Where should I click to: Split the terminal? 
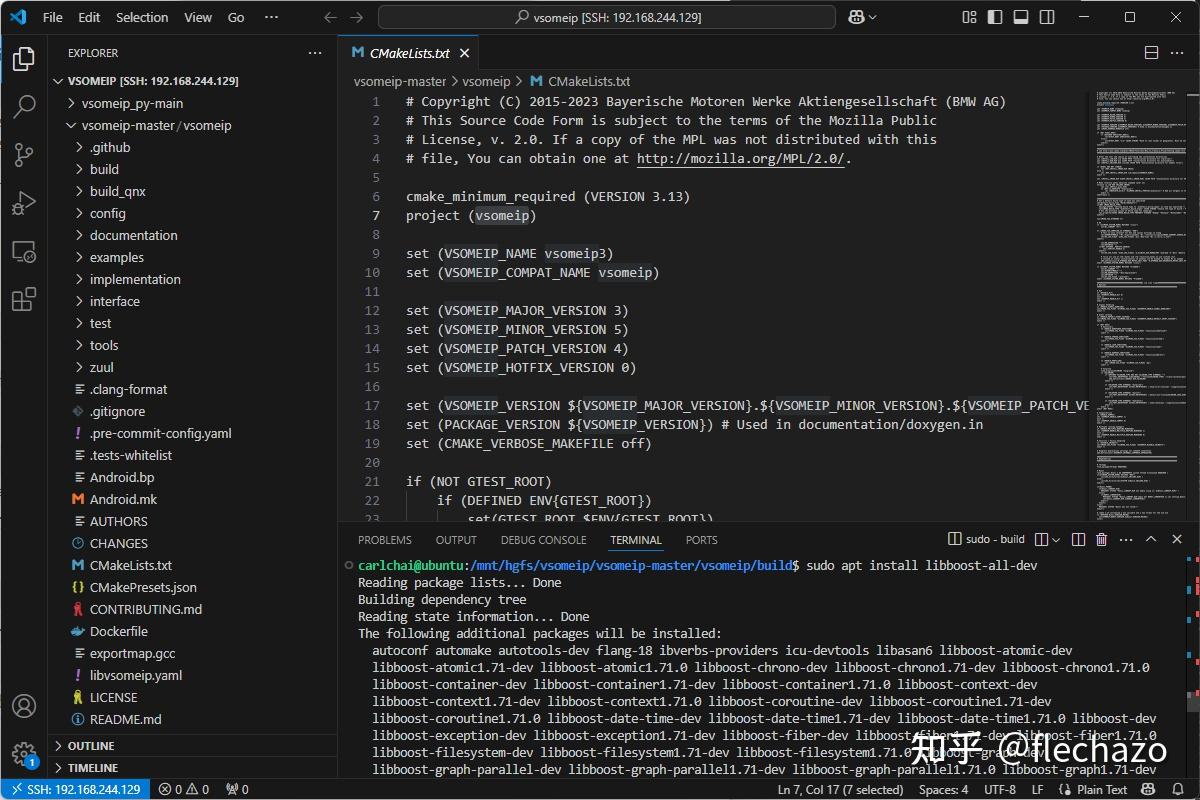tap(1078, 539)
